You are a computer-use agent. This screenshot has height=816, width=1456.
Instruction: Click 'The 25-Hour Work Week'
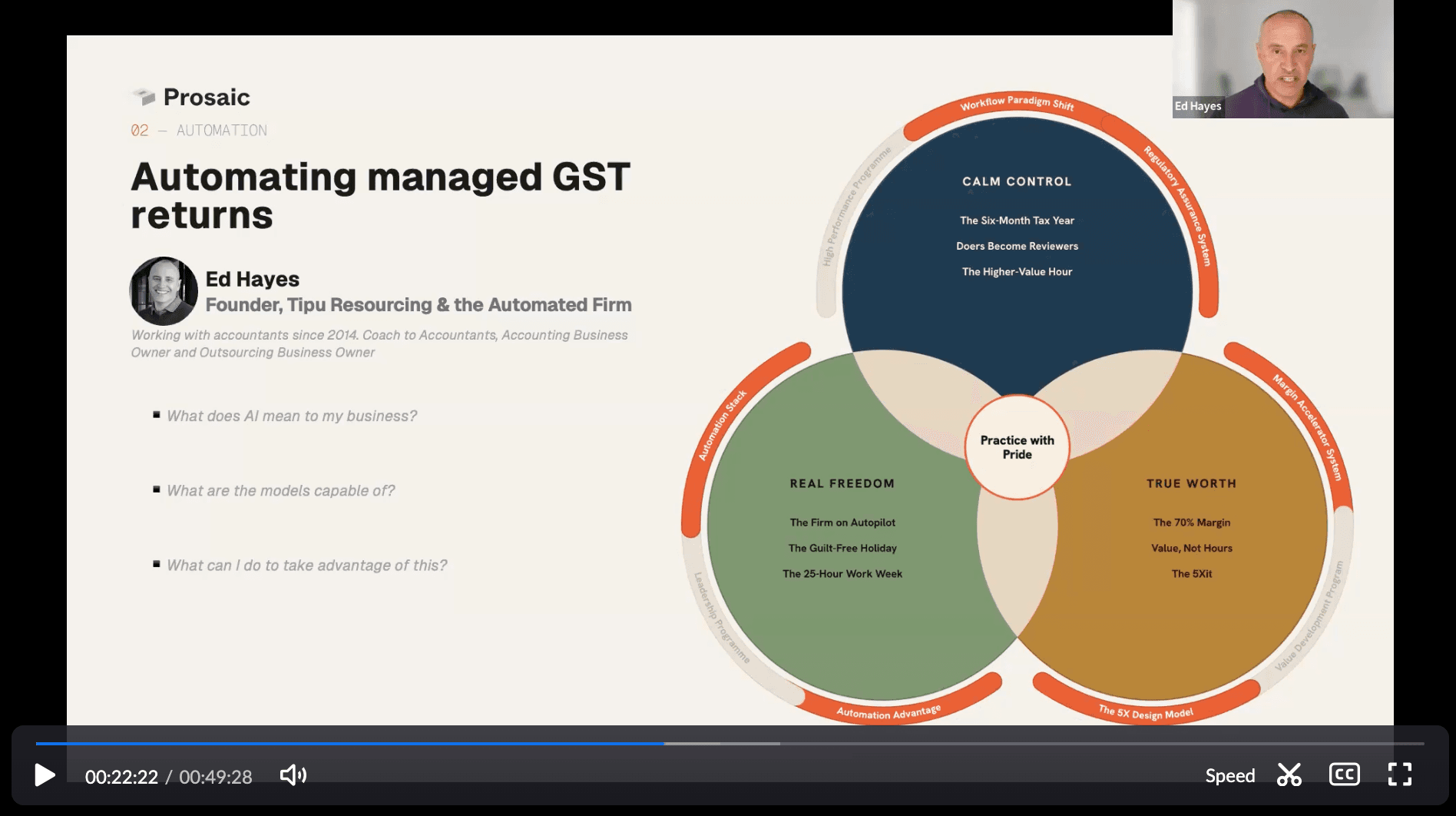[842, 574]
